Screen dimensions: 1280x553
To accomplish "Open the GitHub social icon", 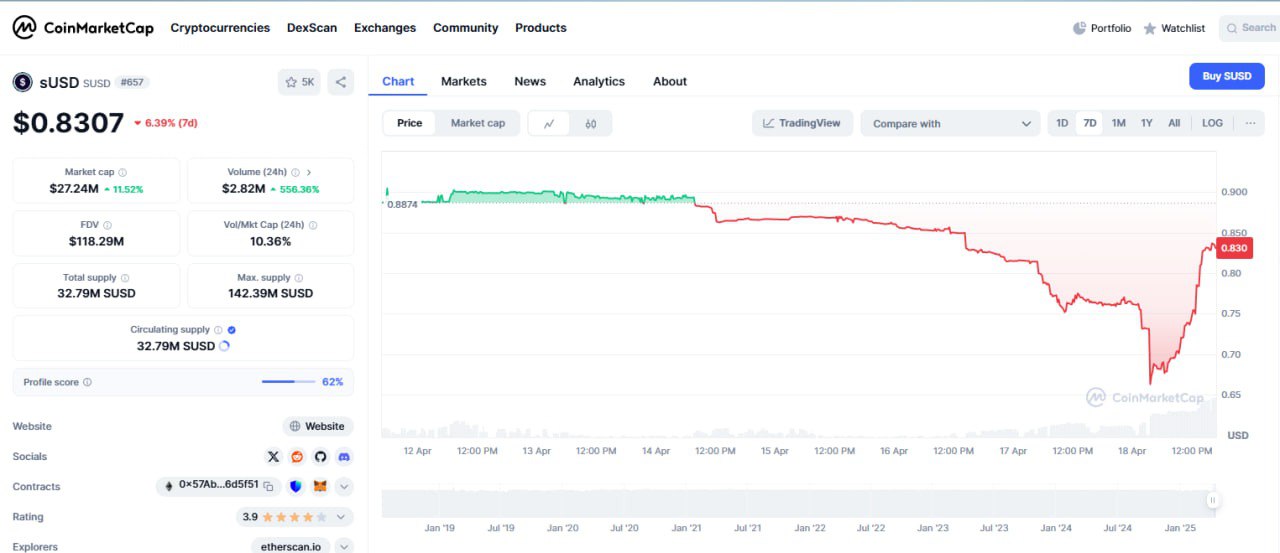I will coord(321,456).
